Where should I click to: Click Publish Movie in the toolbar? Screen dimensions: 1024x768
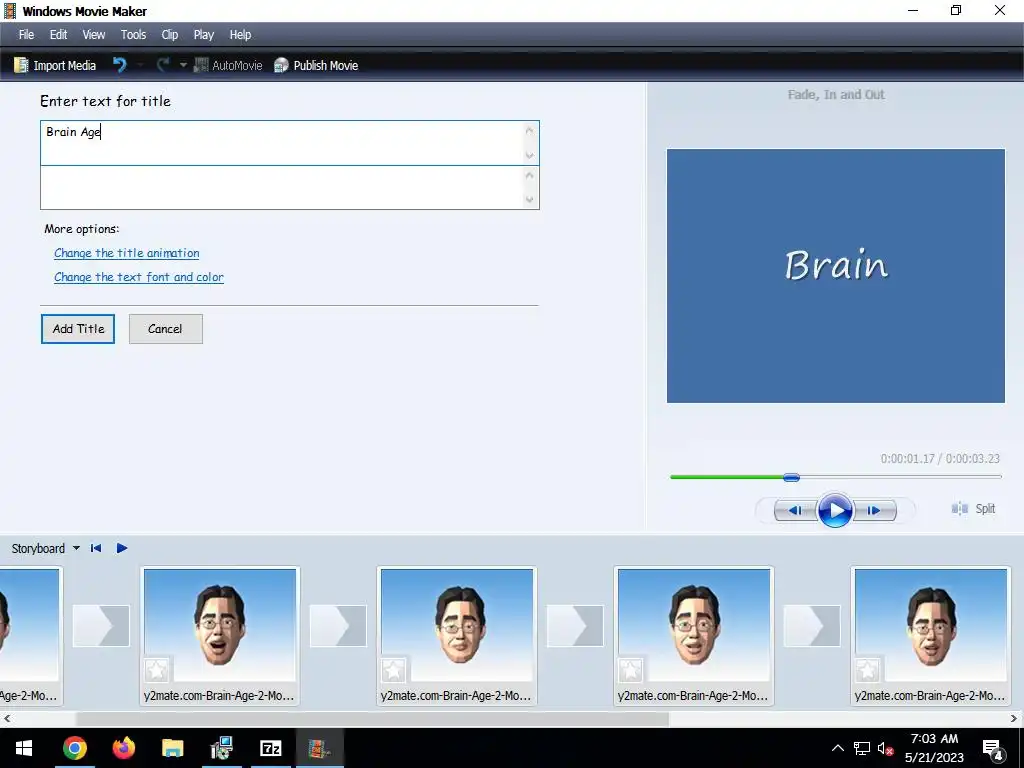(316, 65)
